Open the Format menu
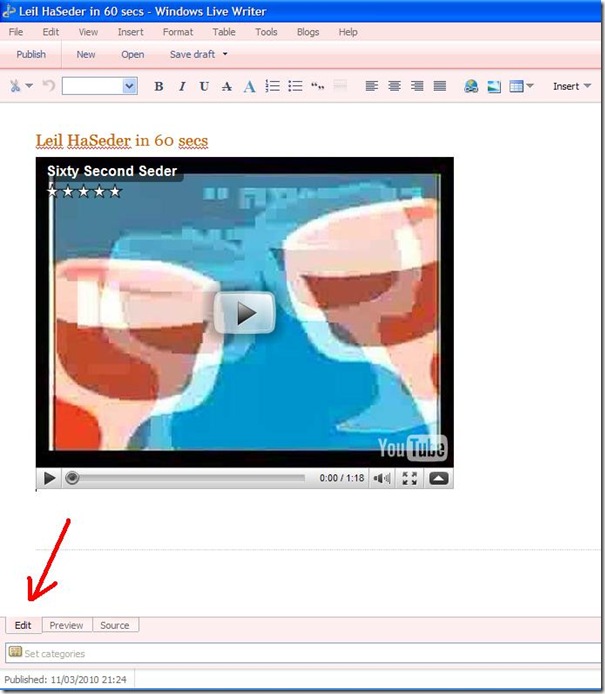605x694 pixels. point(178,32)
